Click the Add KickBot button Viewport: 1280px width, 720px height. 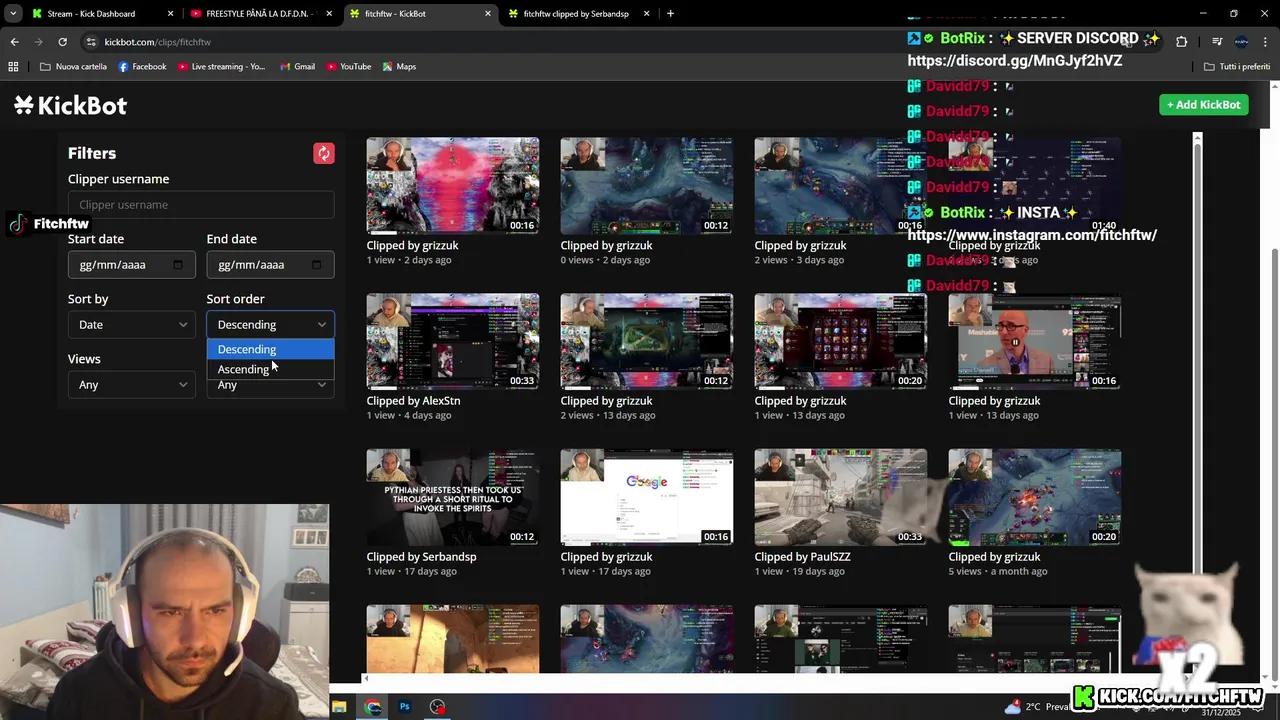(1203, 104)
